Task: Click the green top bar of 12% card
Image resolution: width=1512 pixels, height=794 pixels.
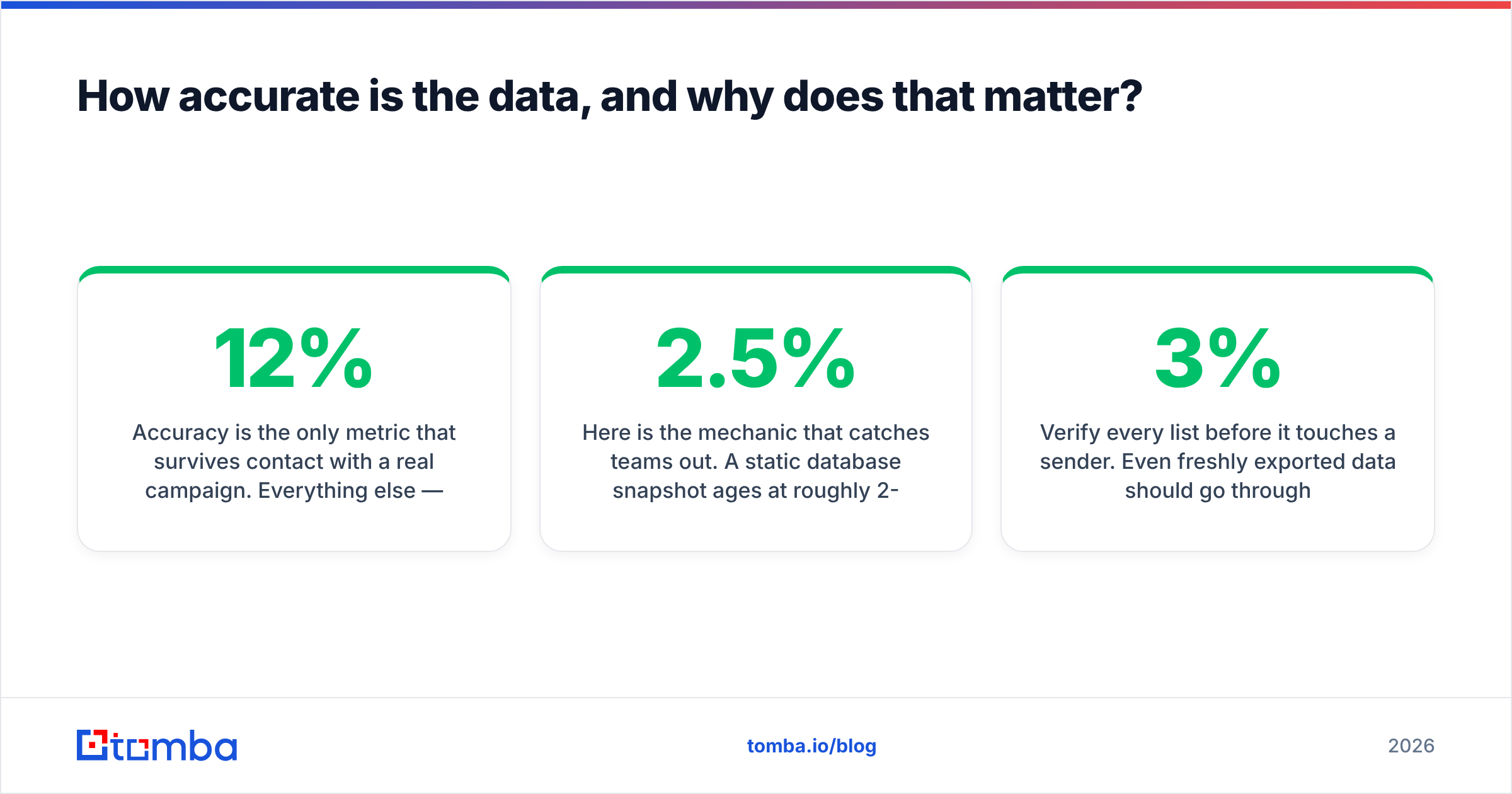Action: coord(294,270)
